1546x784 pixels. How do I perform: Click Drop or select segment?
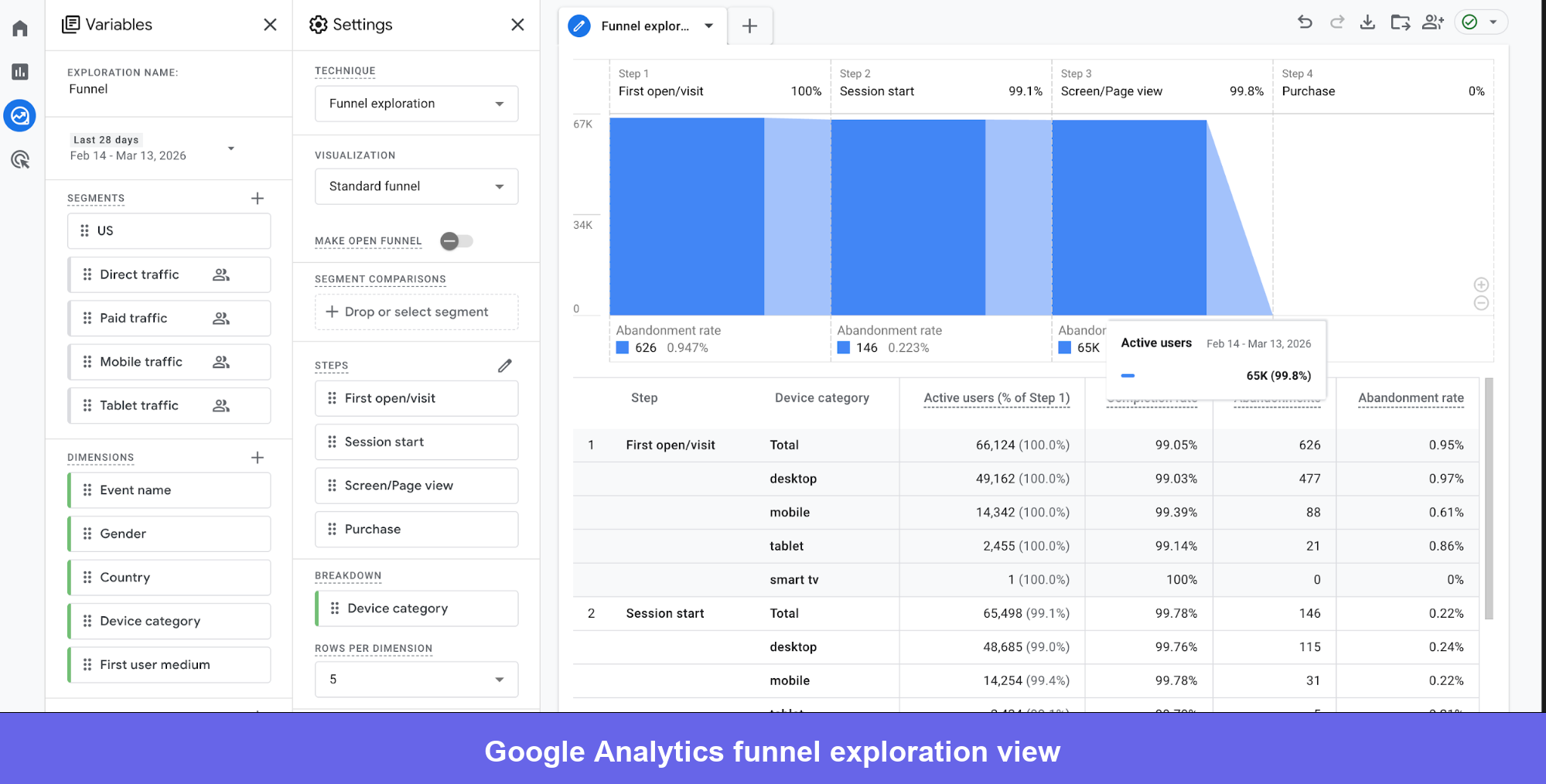tap(416, 312)
